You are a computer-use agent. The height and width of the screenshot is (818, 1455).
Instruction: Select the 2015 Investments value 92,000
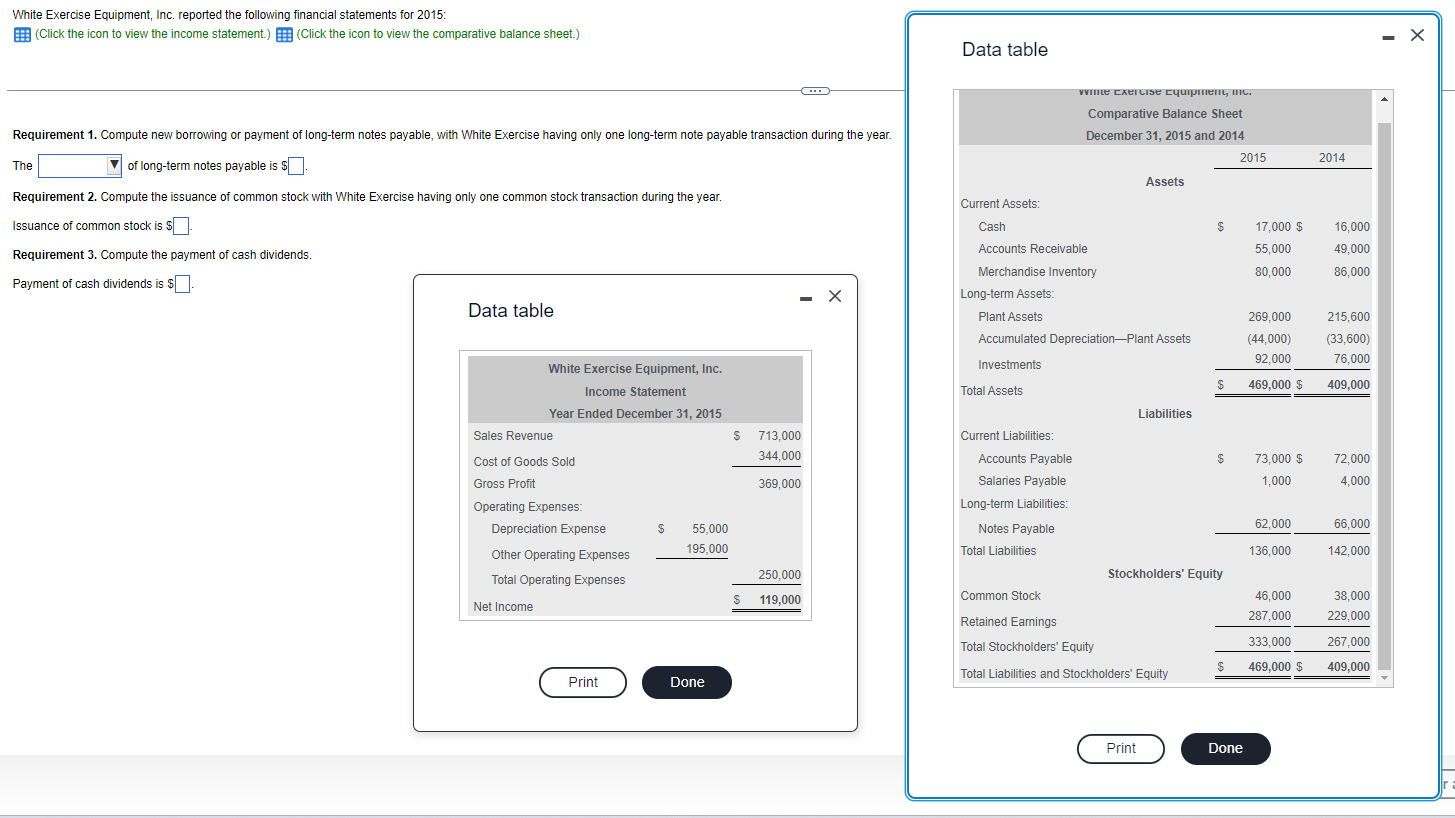(x=1272, y=359)
